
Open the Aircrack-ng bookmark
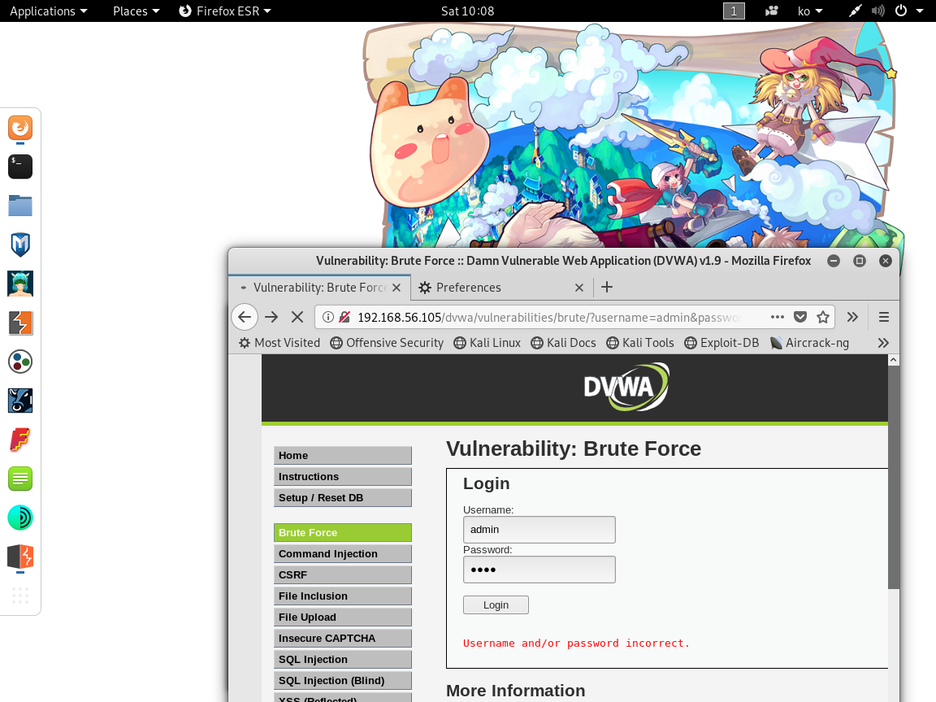click(809, 343)
